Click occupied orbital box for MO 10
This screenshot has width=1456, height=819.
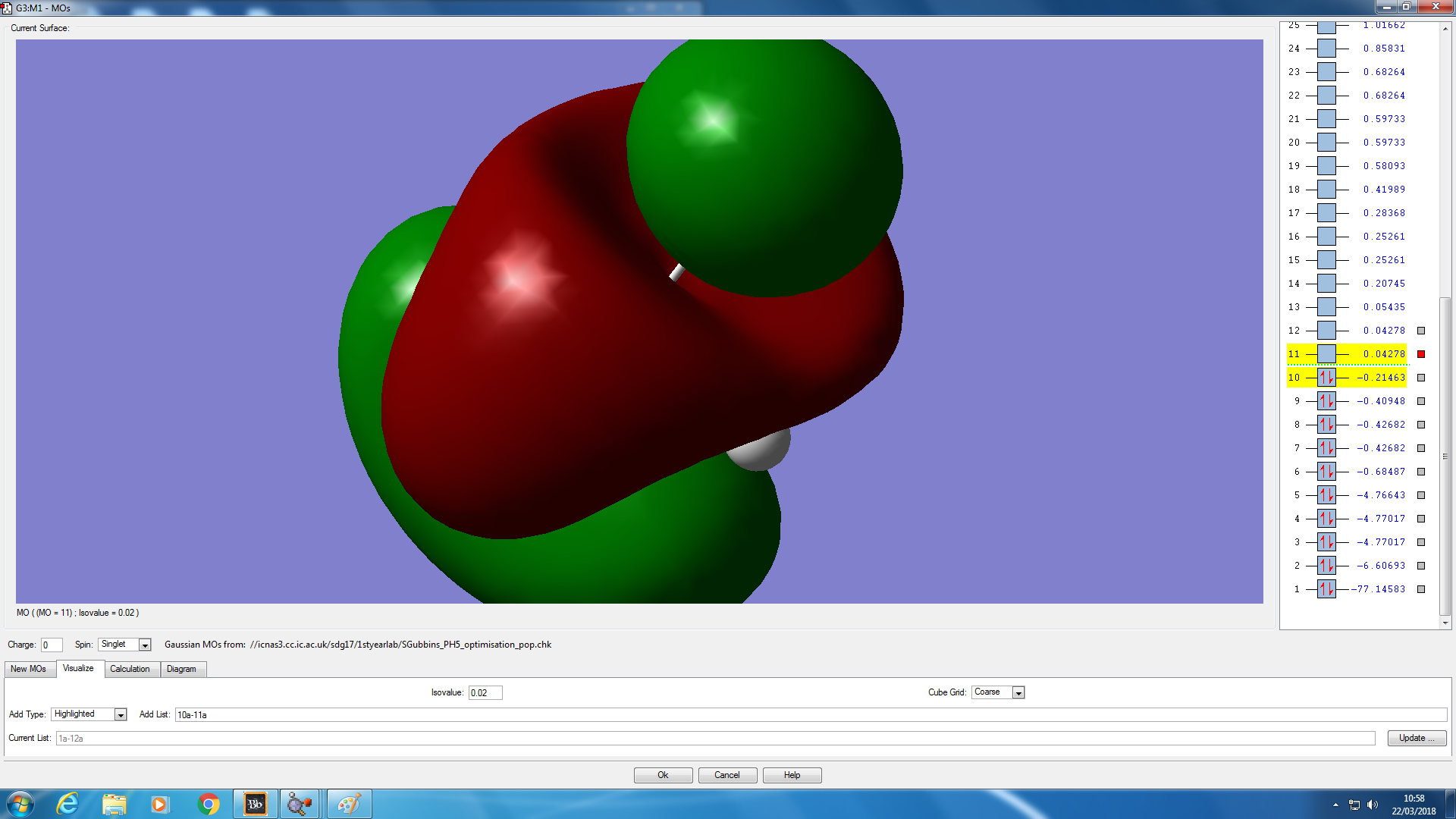point(1326,378)
